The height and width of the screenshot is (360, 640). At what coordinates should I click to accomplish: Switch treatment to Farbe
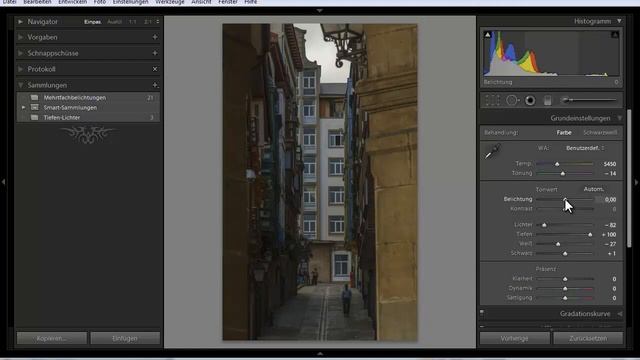pos(564,133)
